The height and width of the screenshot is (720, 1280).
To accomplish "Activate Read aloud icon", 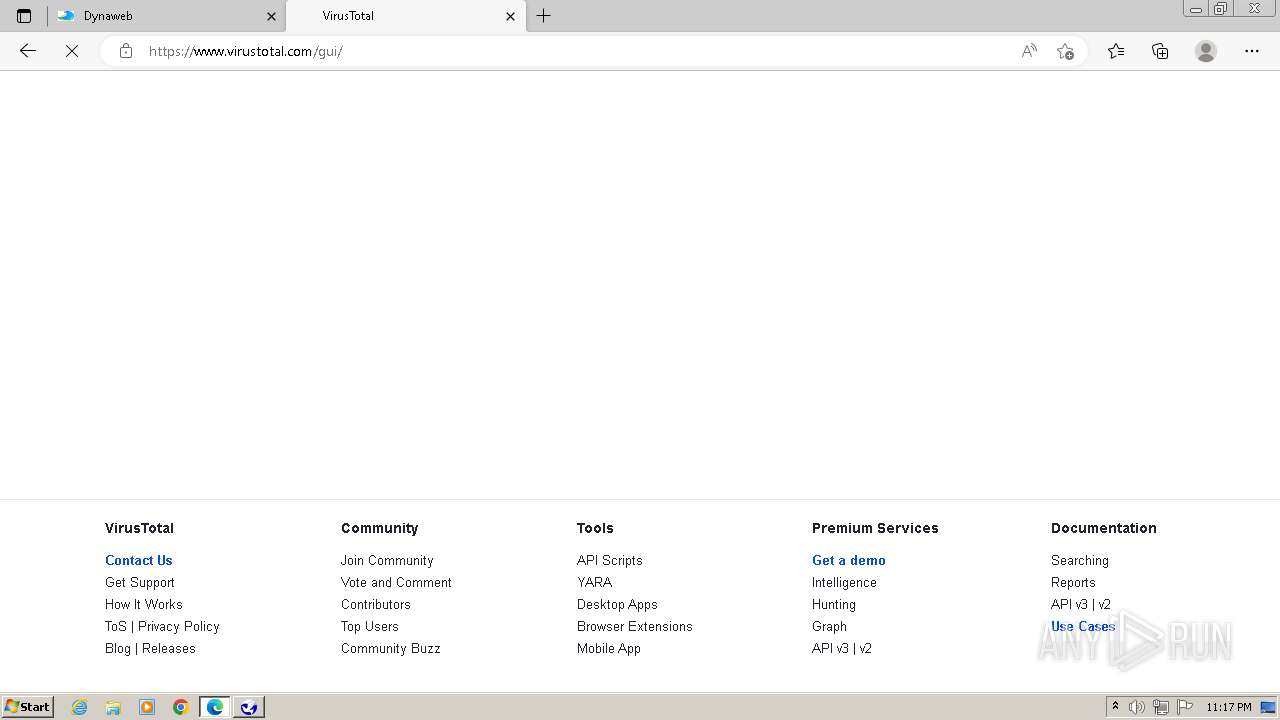I will [x=1029, y=51].
